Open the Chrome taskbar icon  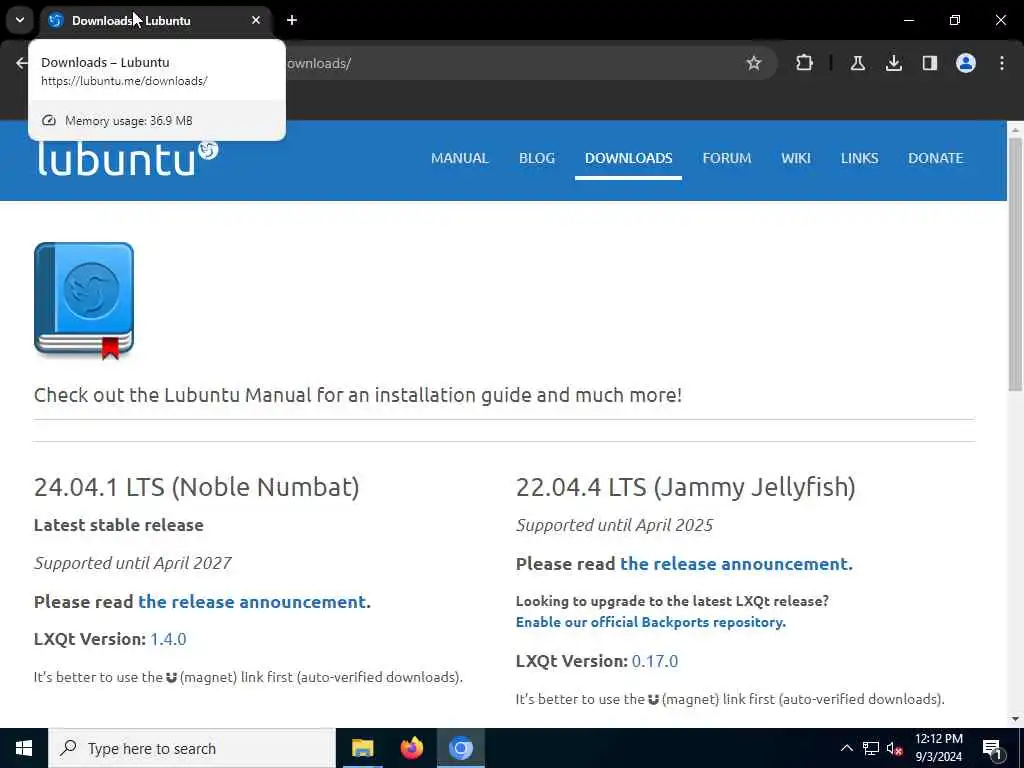pos(460,748)
